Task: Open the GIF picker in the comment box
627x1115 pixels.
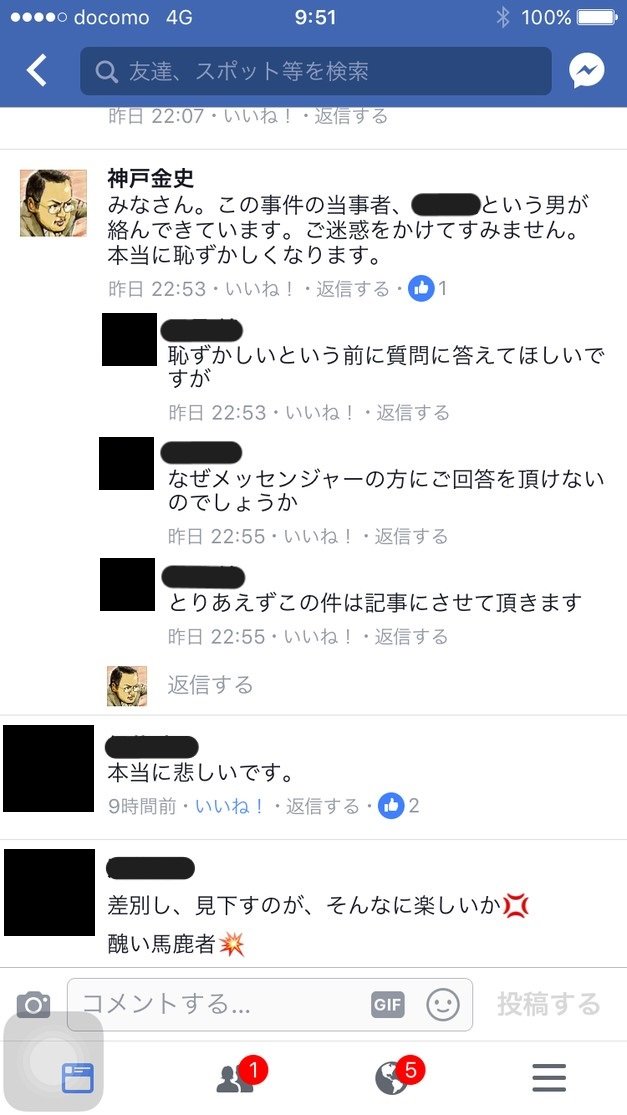Action: 387,1004
